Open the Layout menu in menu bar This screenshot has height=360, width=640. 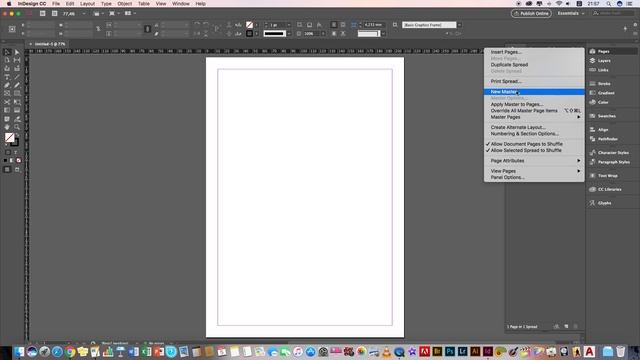(x=87, y=4)
